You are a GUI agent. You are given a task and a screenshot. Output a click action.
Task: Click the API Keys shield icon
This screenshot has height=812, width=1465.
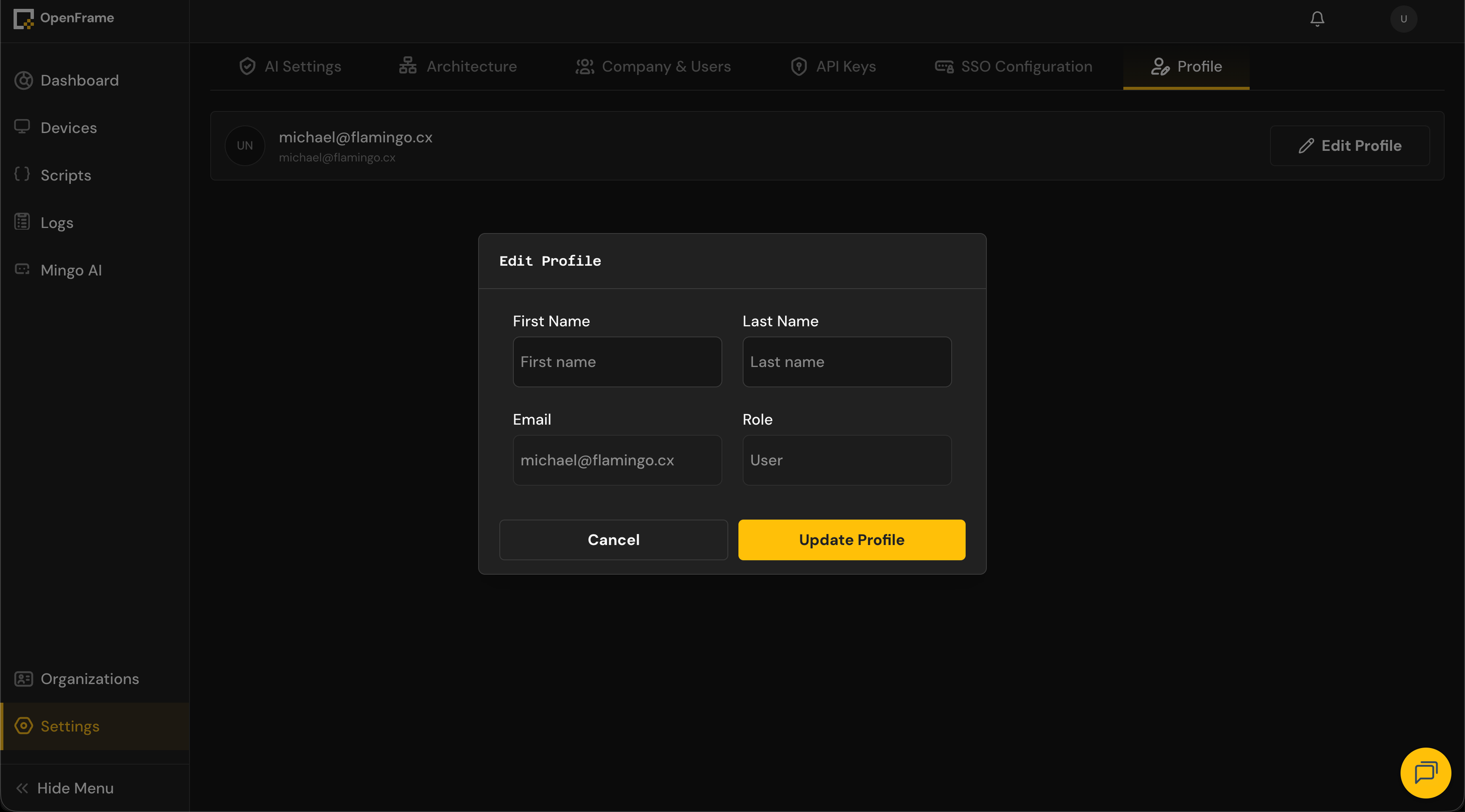(x=798, y=66)
